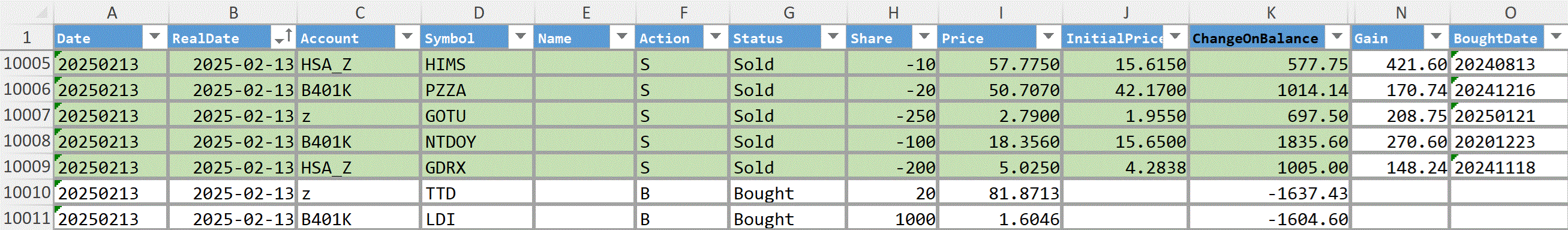The height and width of the screenshot is (230, 1568).
Task: Open the Action column filter dropdown
Action: 715,37
